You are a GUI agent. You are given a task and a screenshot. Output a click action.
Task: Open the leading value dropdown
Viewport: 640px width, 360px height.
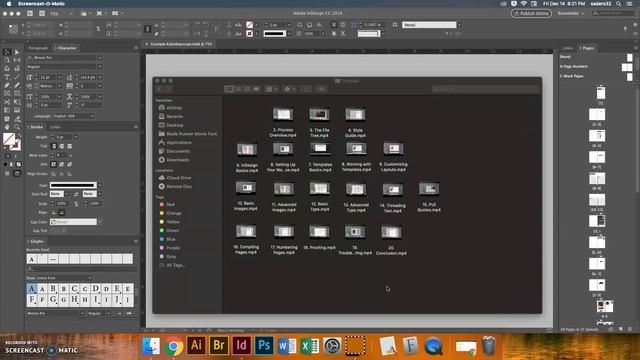[100, 77]
